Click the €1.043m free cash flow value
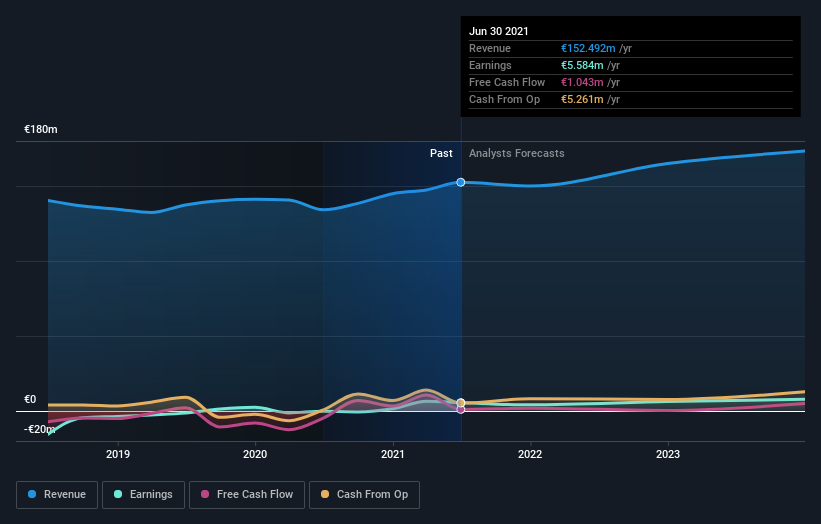The image size is (821, 524). point(582,82)
